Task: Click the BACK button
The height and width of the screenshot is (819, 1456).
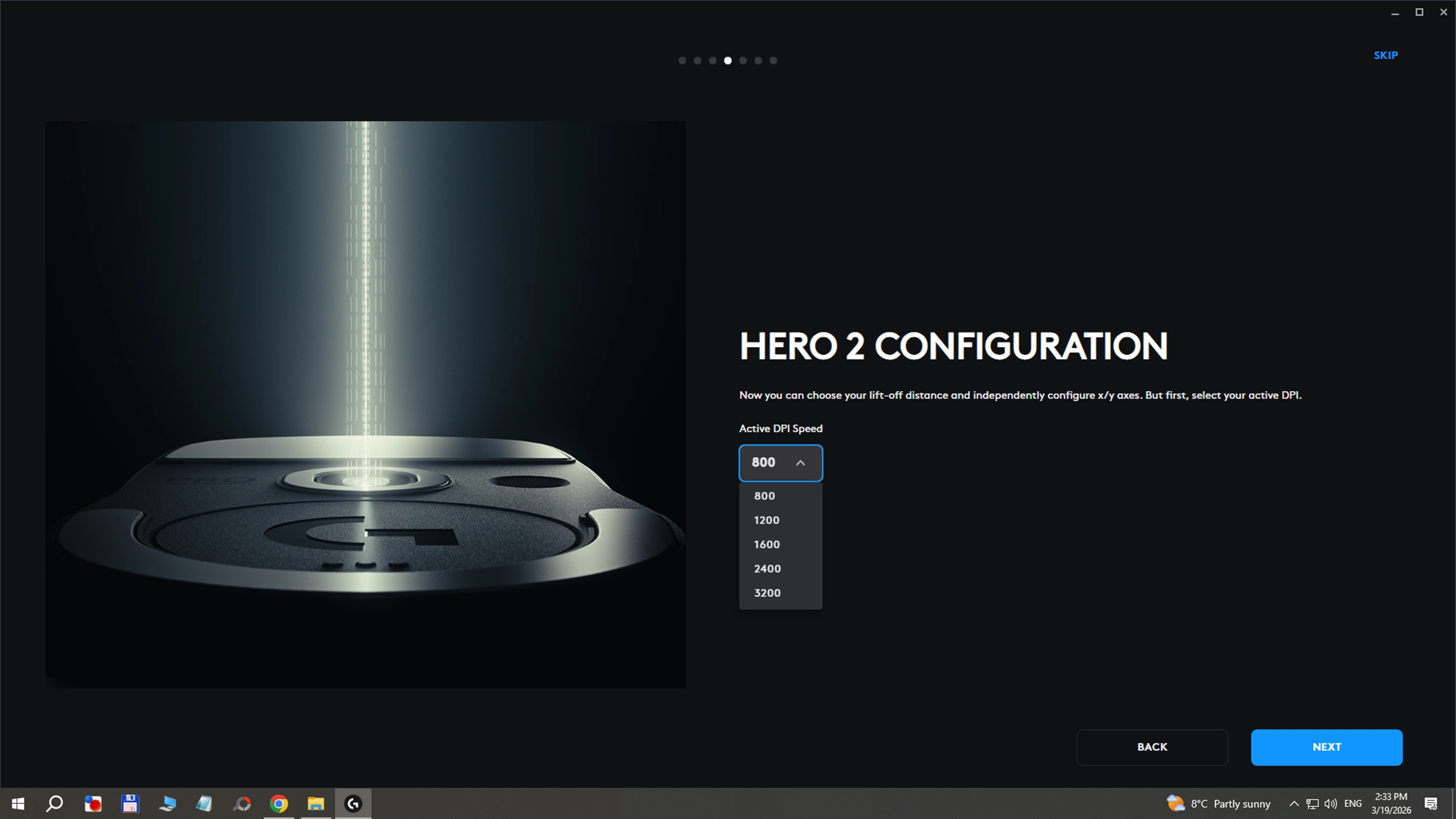Action: tap(1152, 747)
